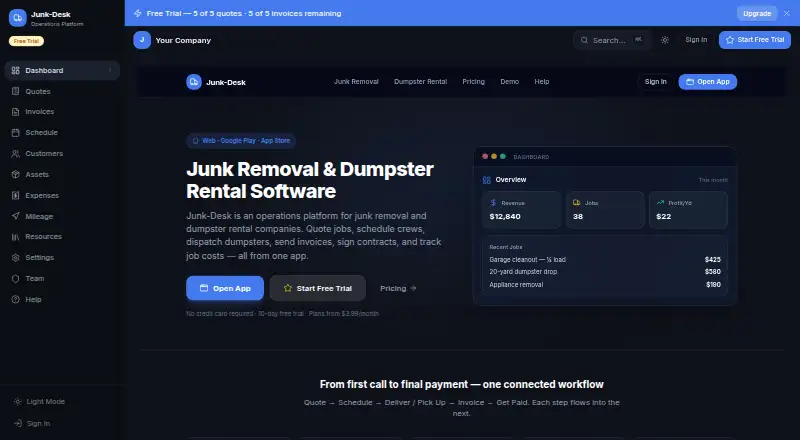Click '20-yard dumpster drop' row
The image size is (800, 440).
pos(605,272)
